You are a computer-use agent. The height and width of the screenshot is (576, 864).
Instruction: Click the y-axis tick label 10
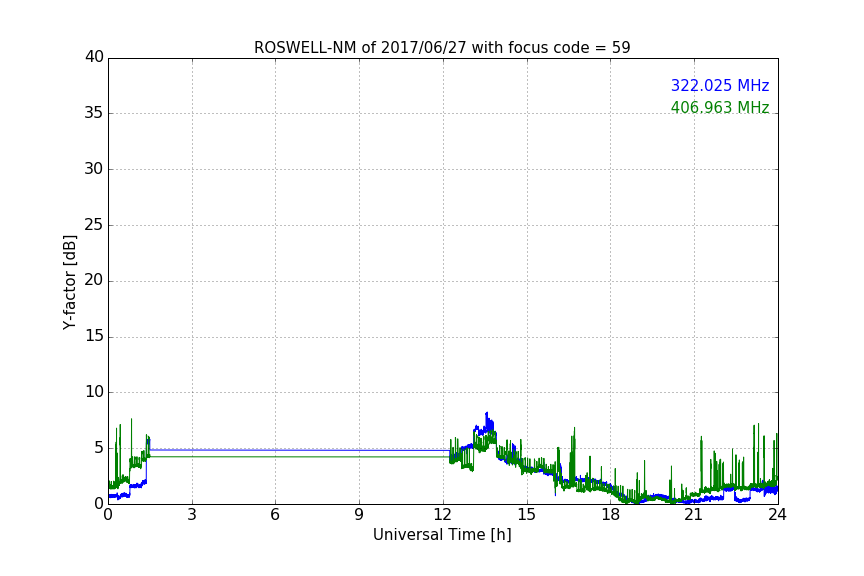pos(94,392)
